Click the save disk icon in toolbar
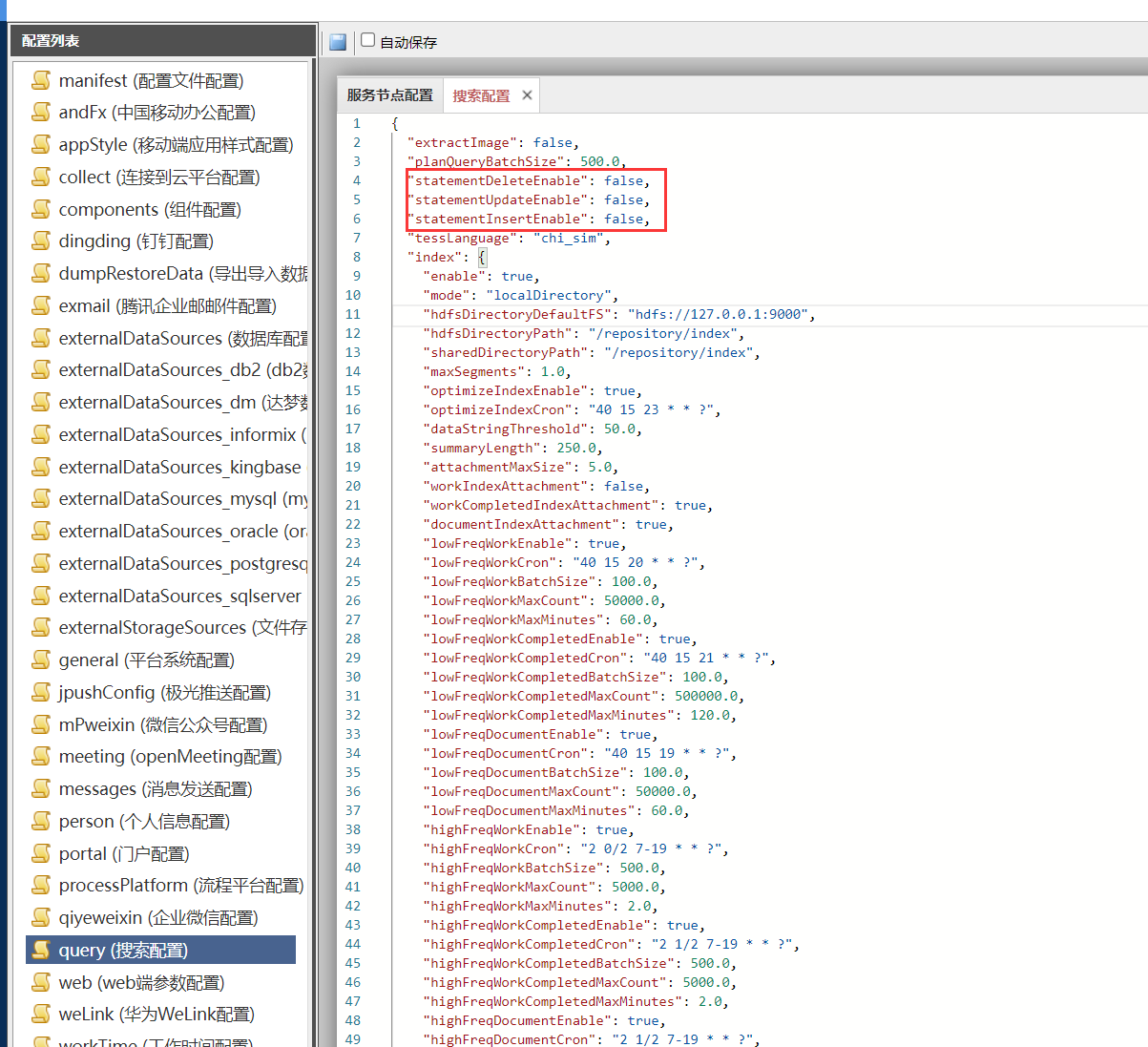Image resolution: width=1148 pixels, height=1047 pixels. (338, 42)
